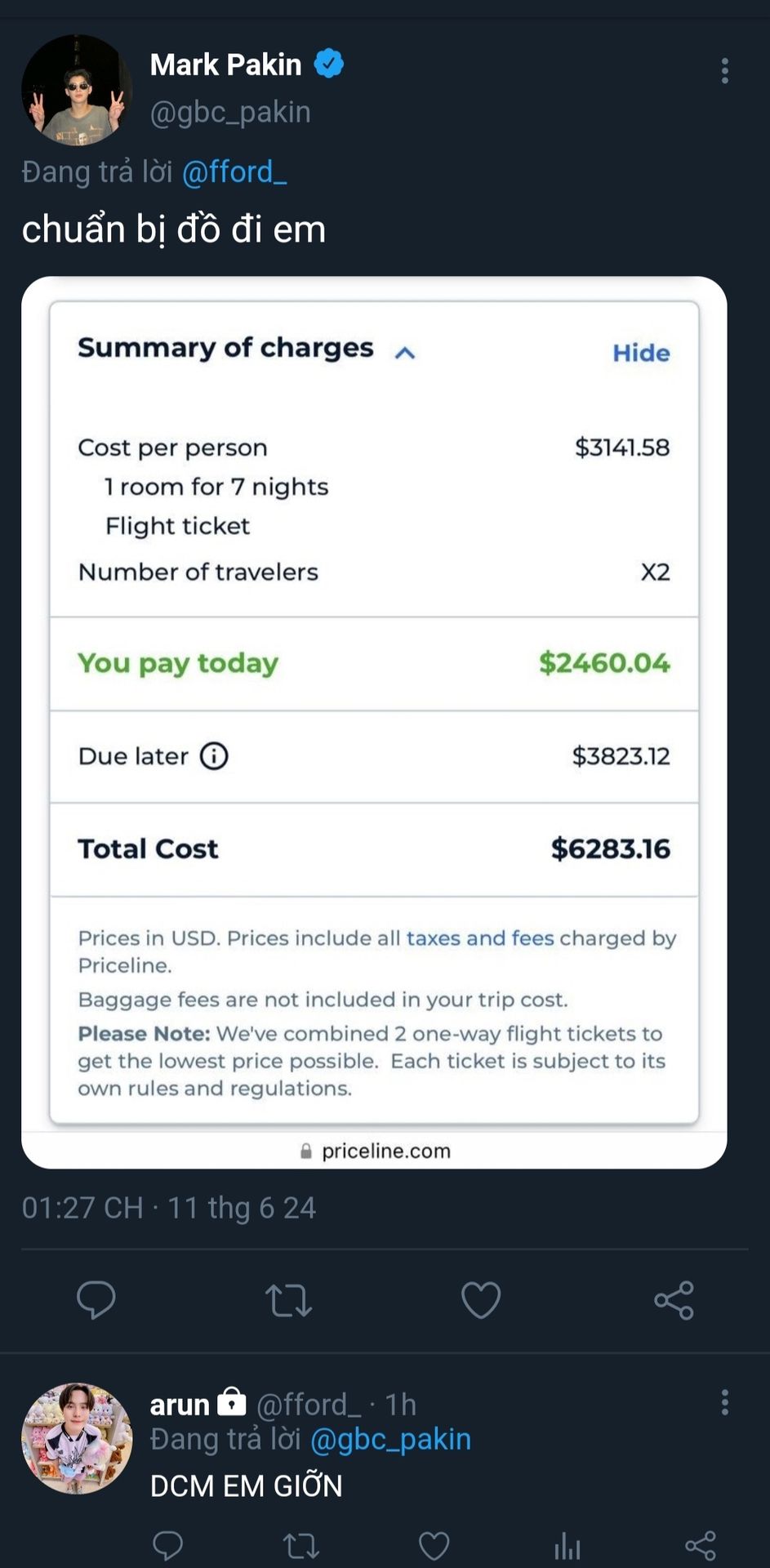Open the three-dot menu on arun's reply
Screen dimensions: 770x1568
724,1402
